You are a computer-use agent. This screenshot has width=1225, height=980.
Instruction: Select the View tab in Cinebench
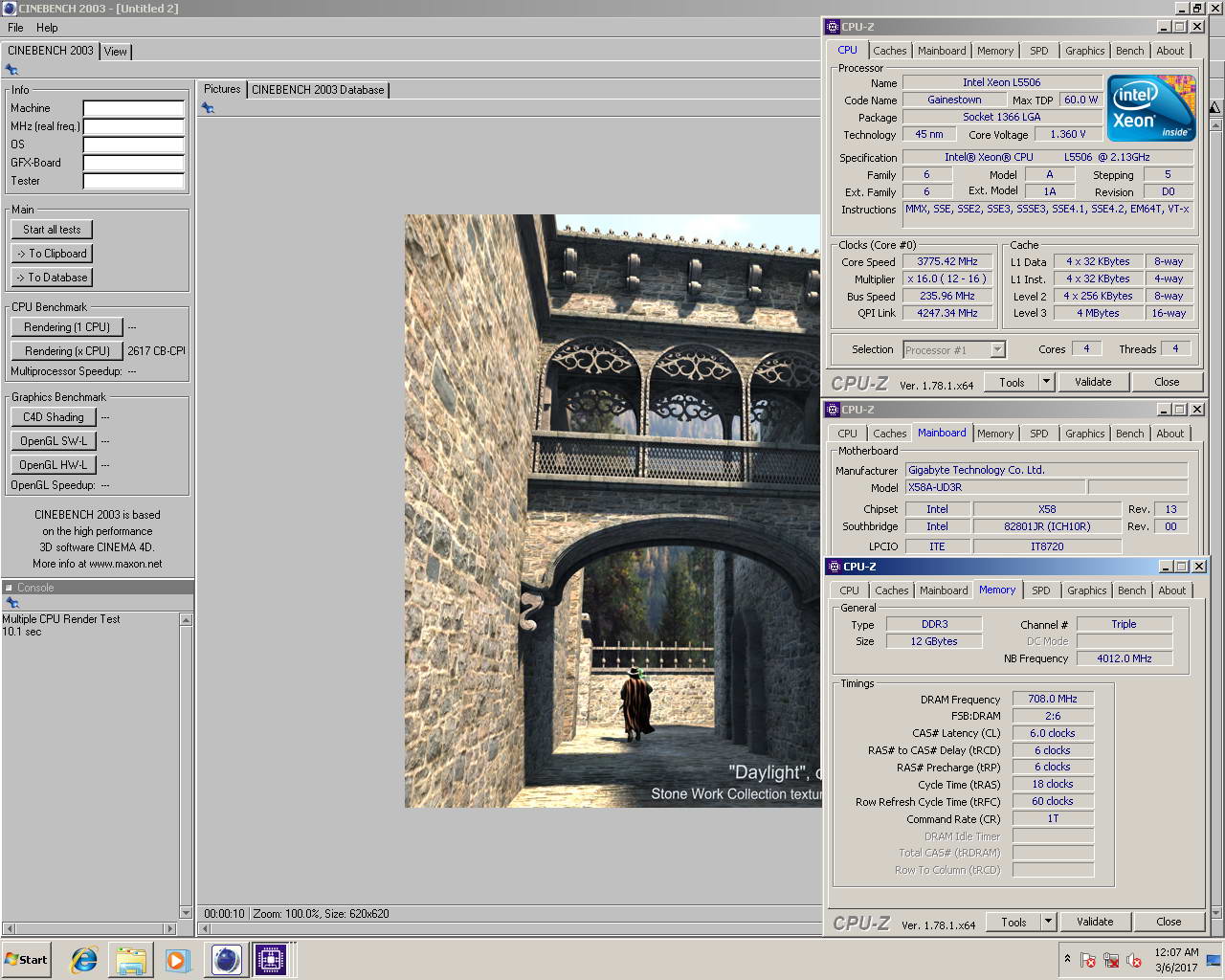click(116, 52)
